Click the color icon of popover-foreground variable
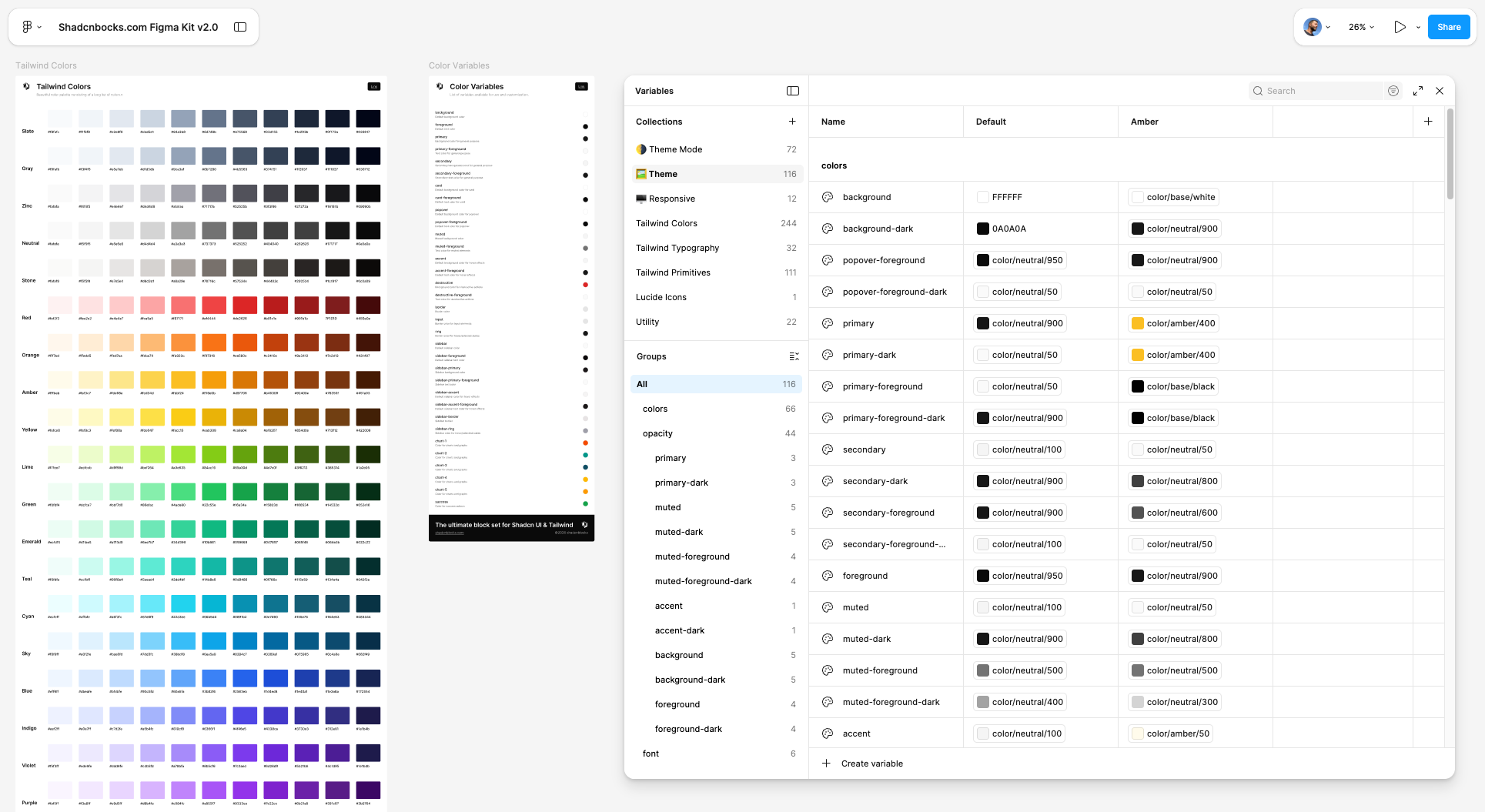 point(828,260)
